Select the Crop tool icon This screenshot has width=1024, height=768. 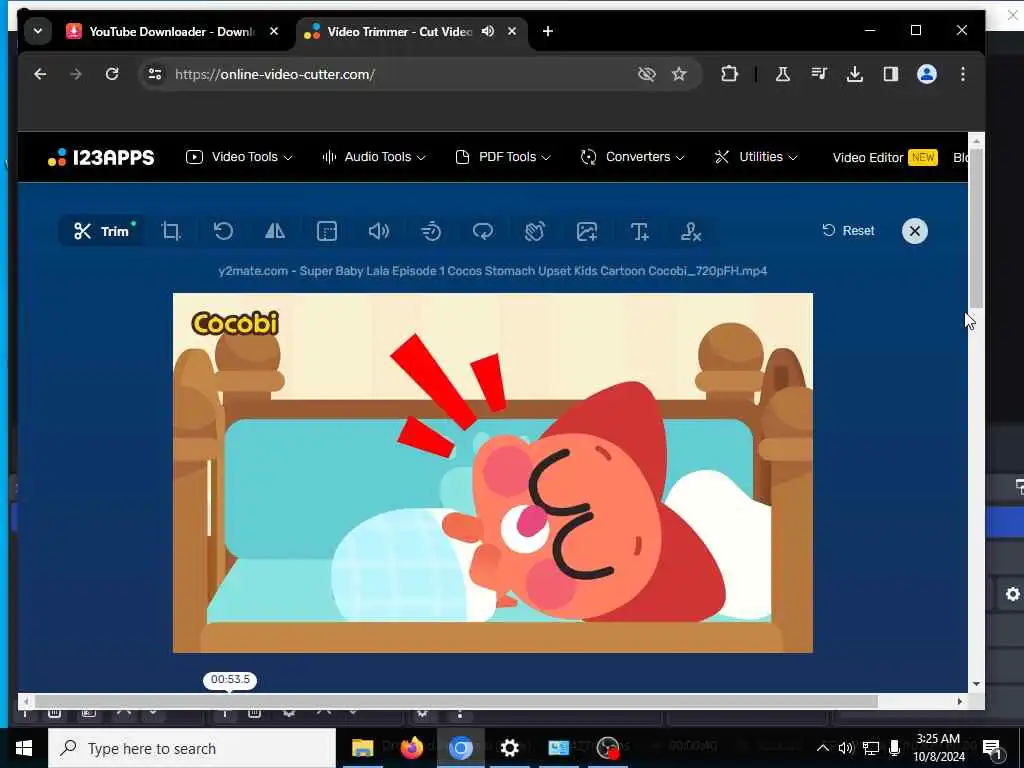point(170,231)
